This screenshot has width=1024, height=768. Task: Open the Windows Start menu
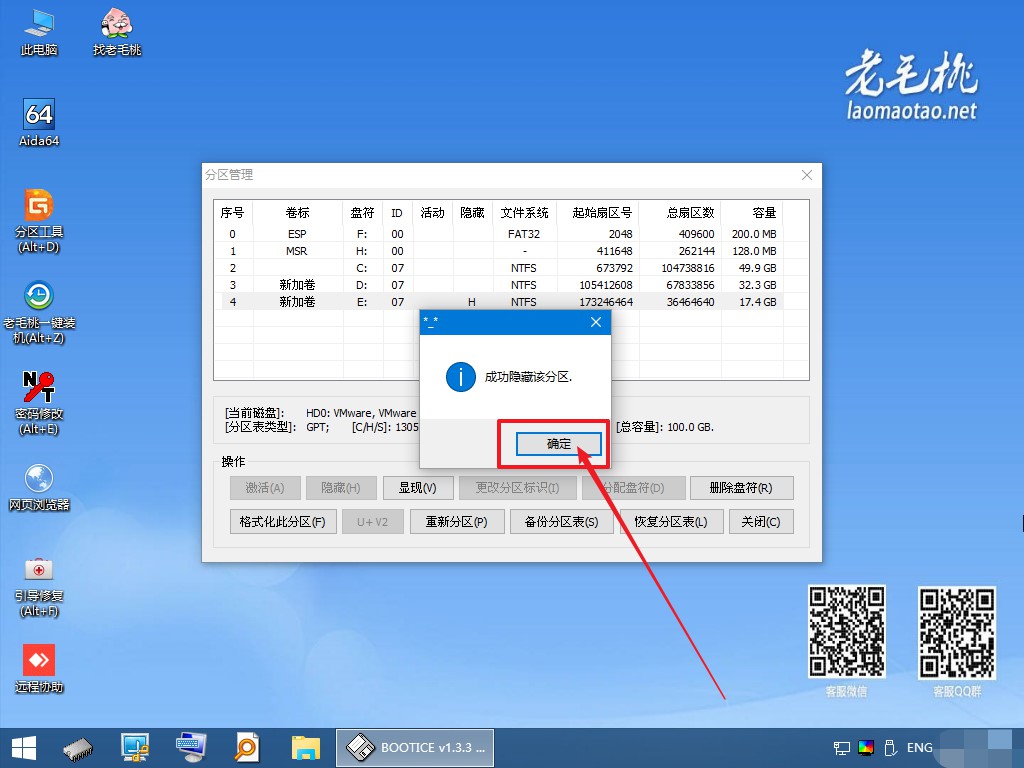24,748
